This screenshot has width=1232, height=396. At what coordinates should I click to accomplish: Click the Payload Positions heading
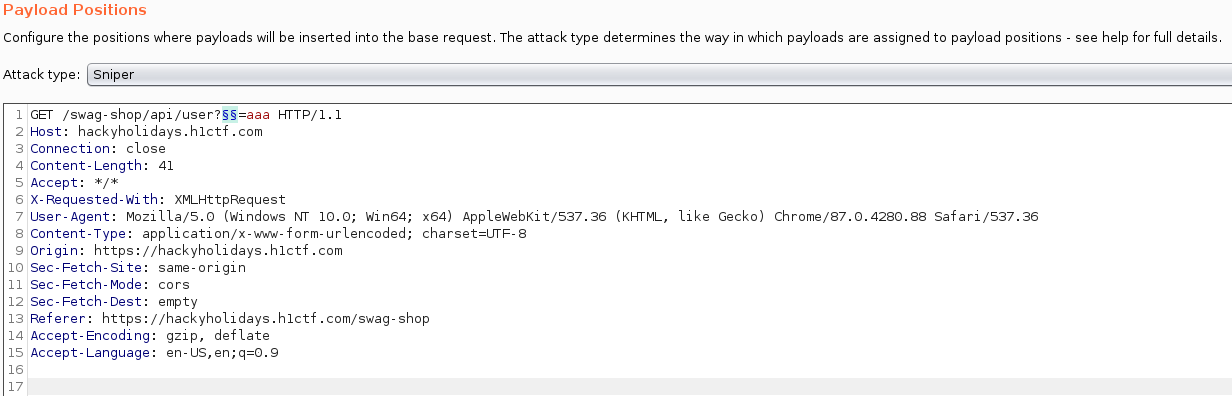click(75, 10)
